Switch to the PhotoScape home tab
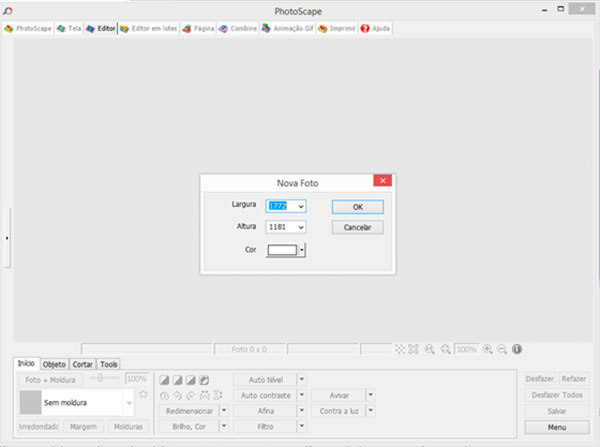The width and height of the screenshot is (600, 447). tap(28, 28)
